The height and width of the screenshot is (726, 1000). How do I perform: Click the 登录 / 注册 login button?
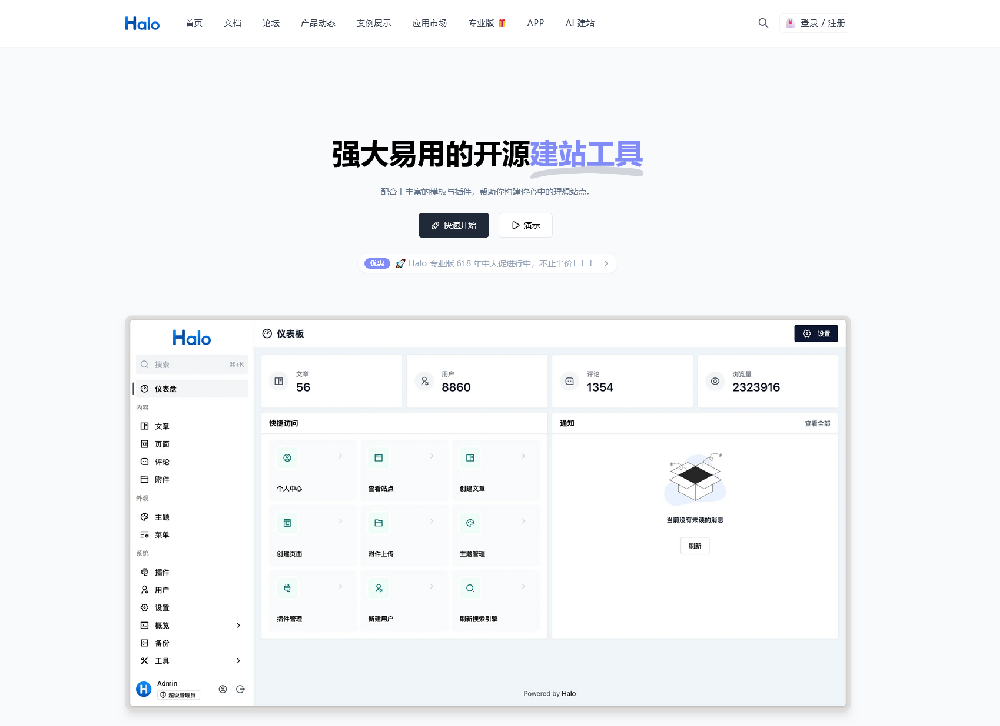point(814,23)
